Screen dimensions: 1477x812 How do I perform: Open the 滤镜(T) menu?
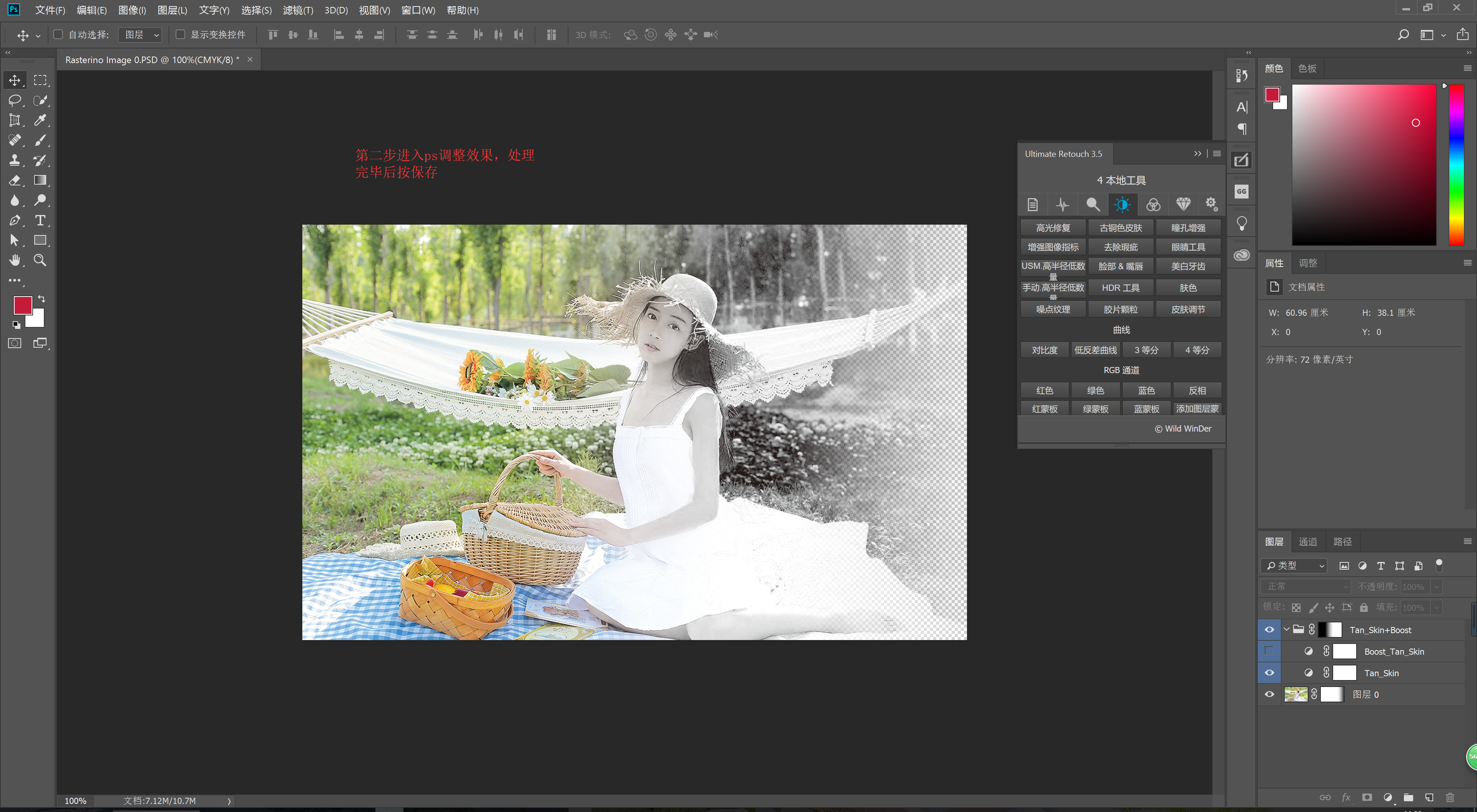tap(298, 10)
